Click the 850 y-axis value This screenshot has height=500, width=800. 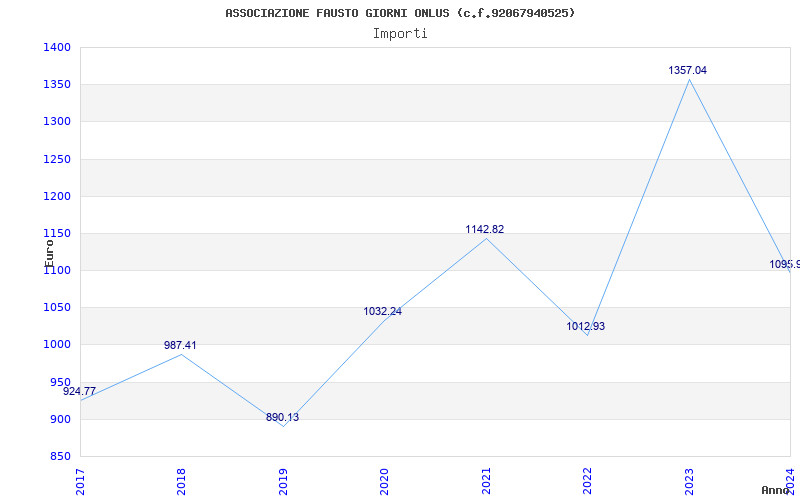pos(60,457)
